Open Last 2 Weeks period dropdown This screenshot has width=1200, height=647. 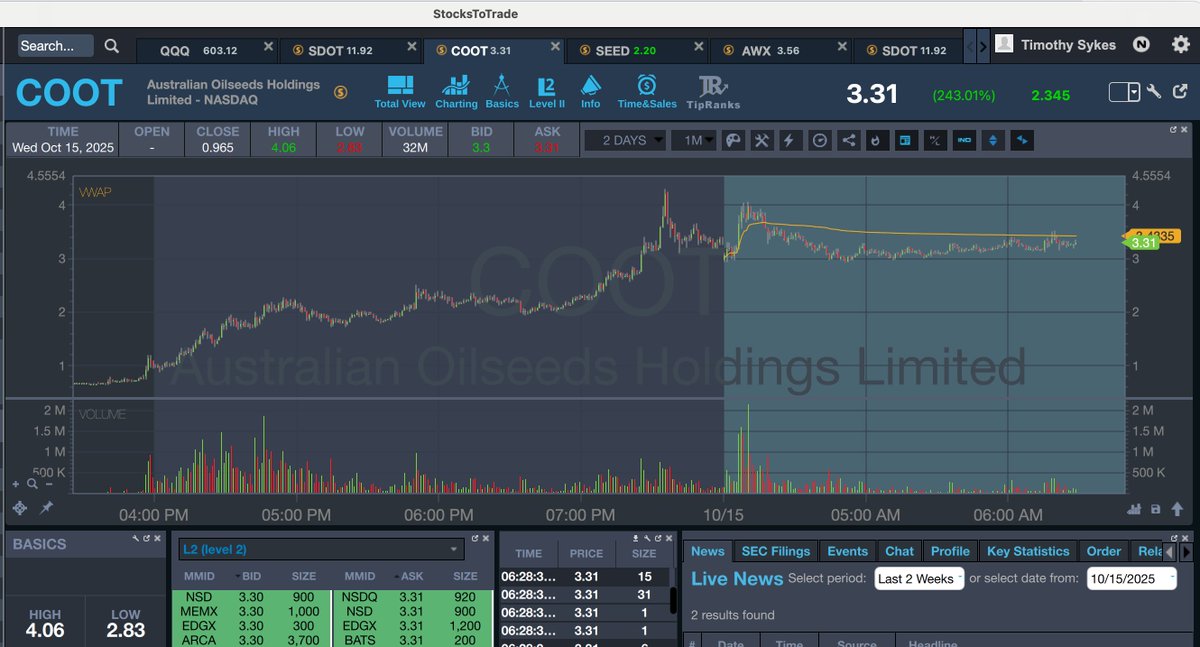(919, 578)
